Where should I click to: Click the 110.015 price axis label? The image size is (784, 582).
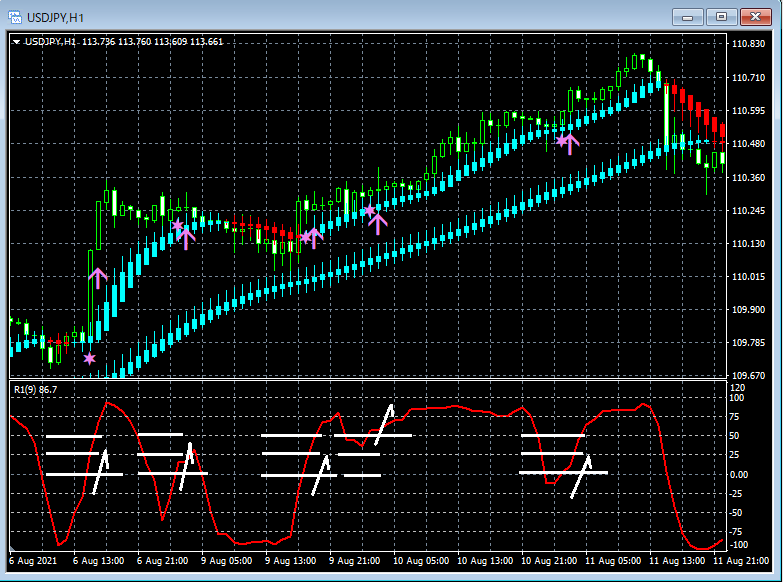748,276
